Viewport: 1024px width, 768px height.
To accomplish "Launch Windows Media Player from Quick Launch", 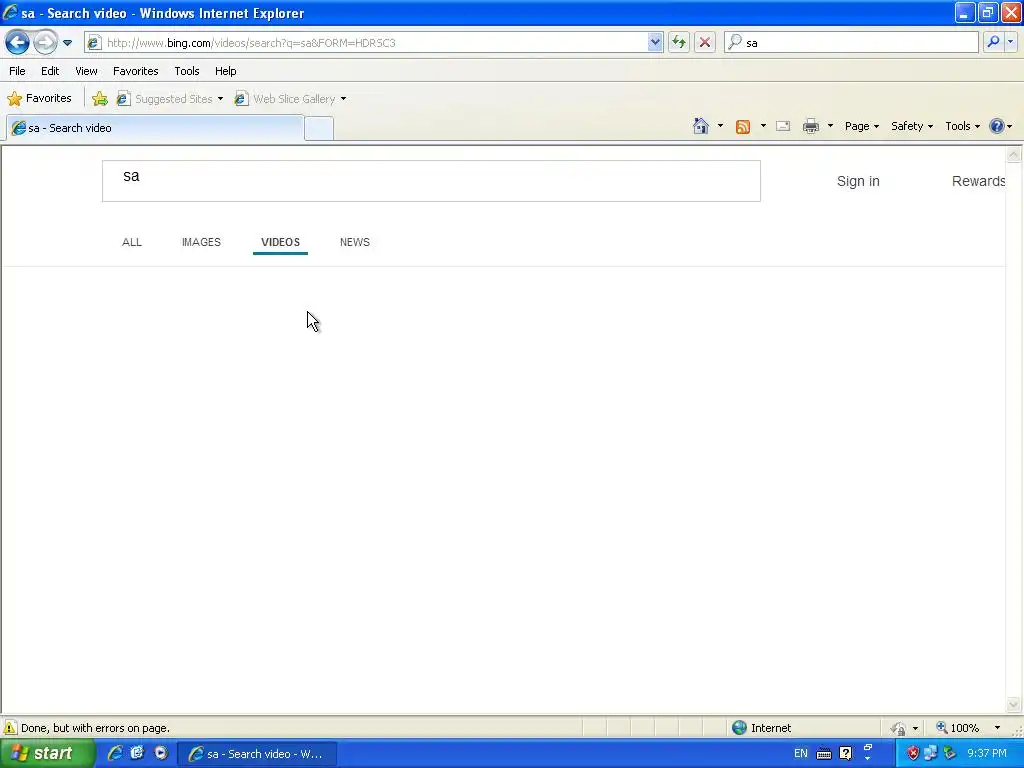I will (161, 753).
